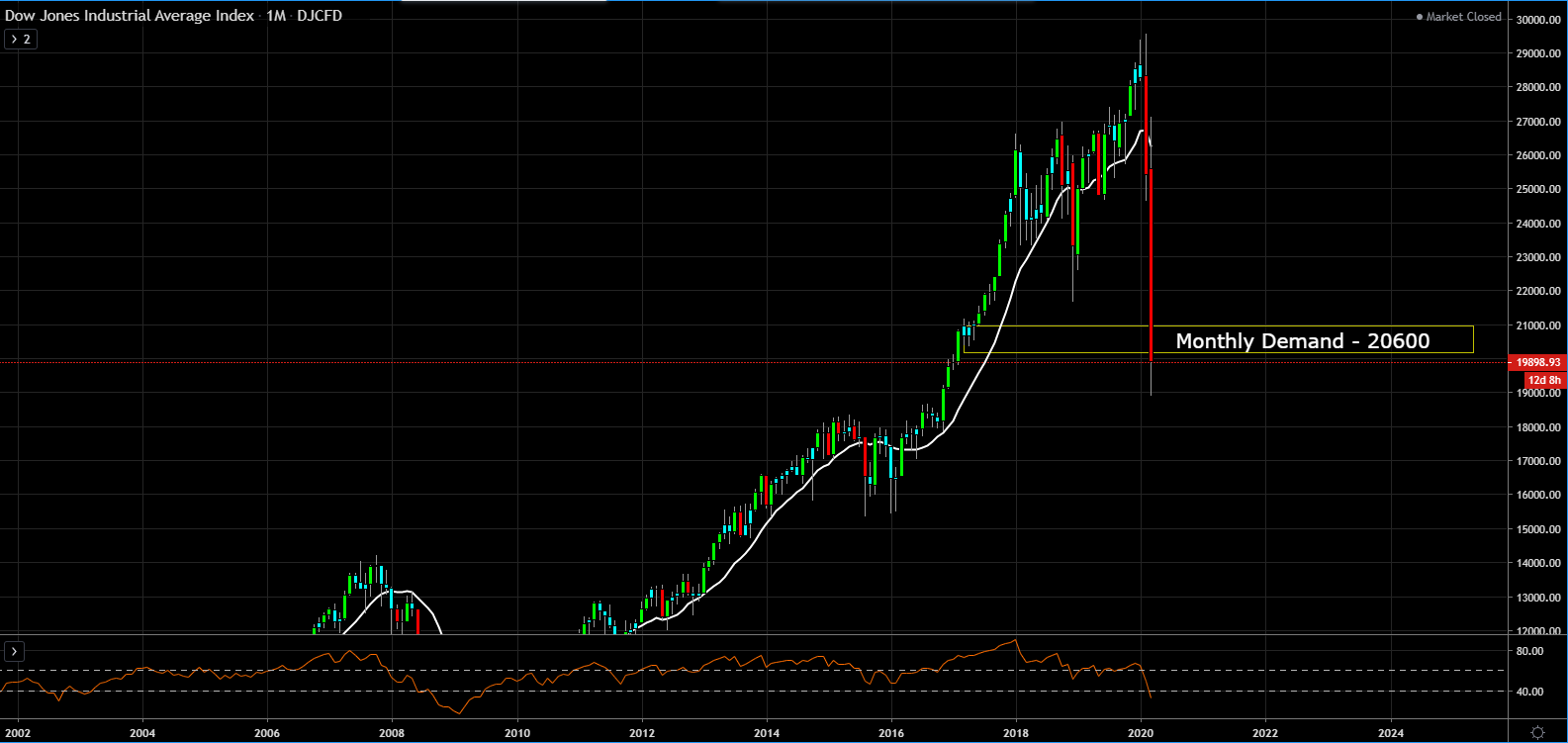The width and height of the screenshot is (1568, 743).
Task: Click the 29000.00 price axis label
Action: 1539,53
